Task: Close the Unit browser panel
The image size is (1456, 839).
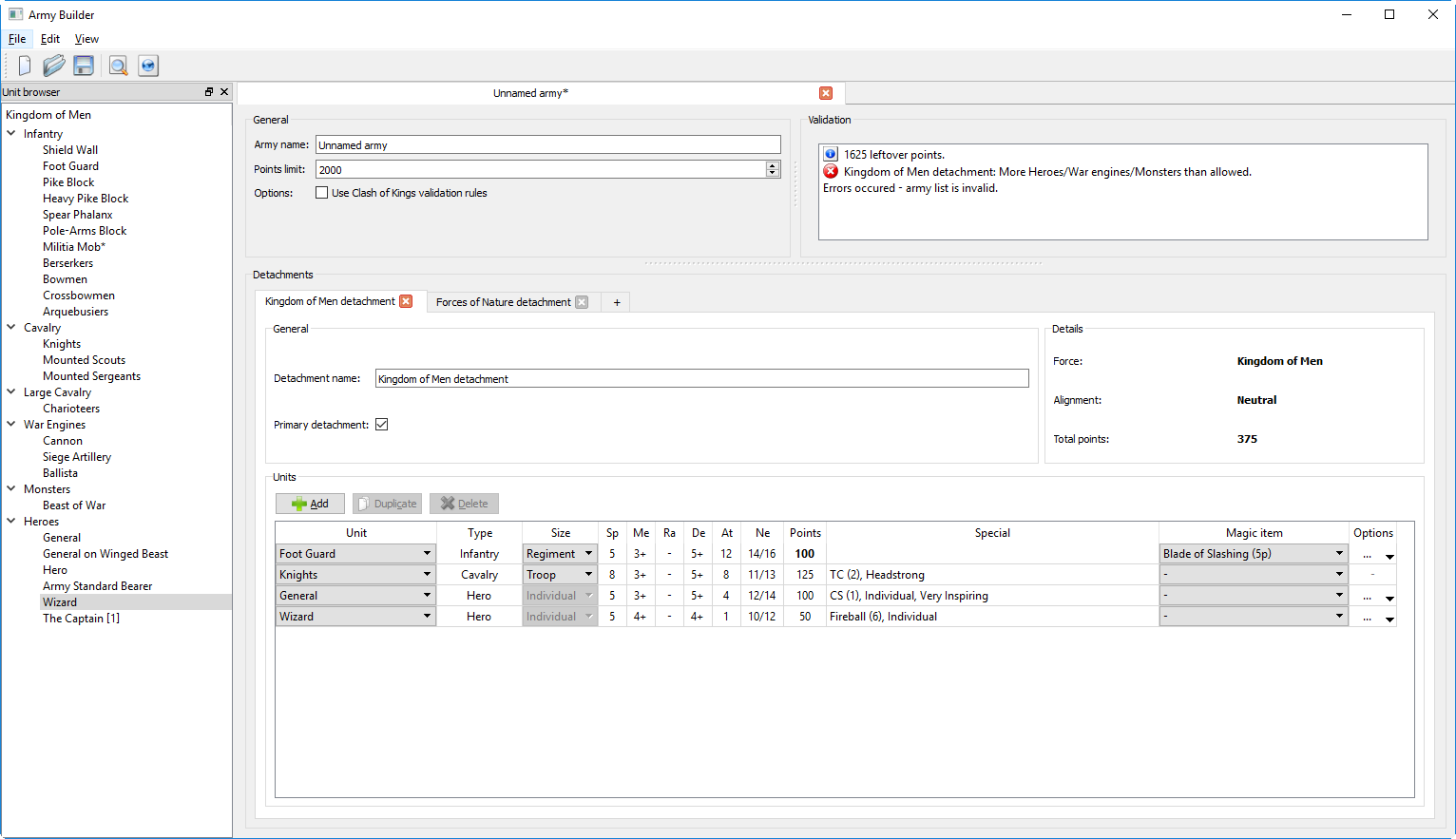Action: (x=224, y=92)
